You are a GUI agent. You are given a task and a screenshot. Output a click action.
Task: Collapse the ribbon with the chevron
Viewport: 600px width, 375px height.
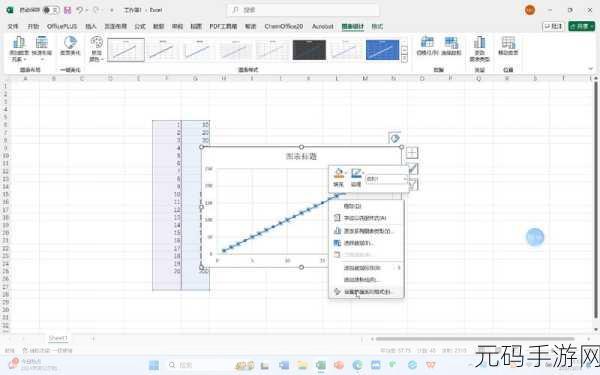coord(590,69)
